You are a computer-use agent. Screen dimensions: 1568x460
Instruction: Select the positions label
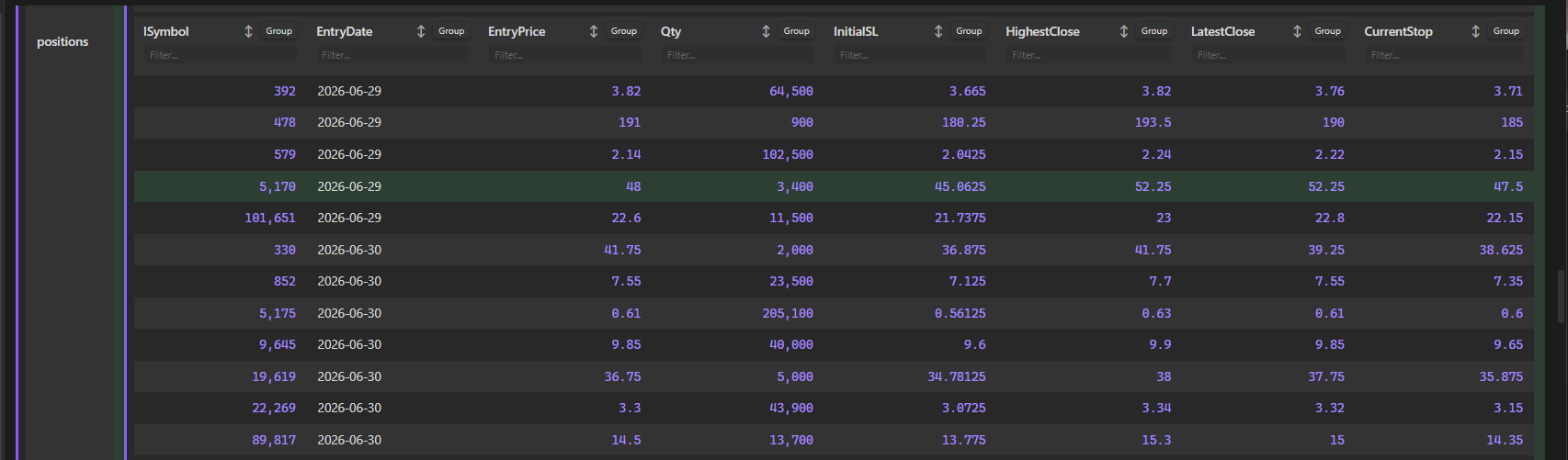pyautogui.click(x=62, y=41)
